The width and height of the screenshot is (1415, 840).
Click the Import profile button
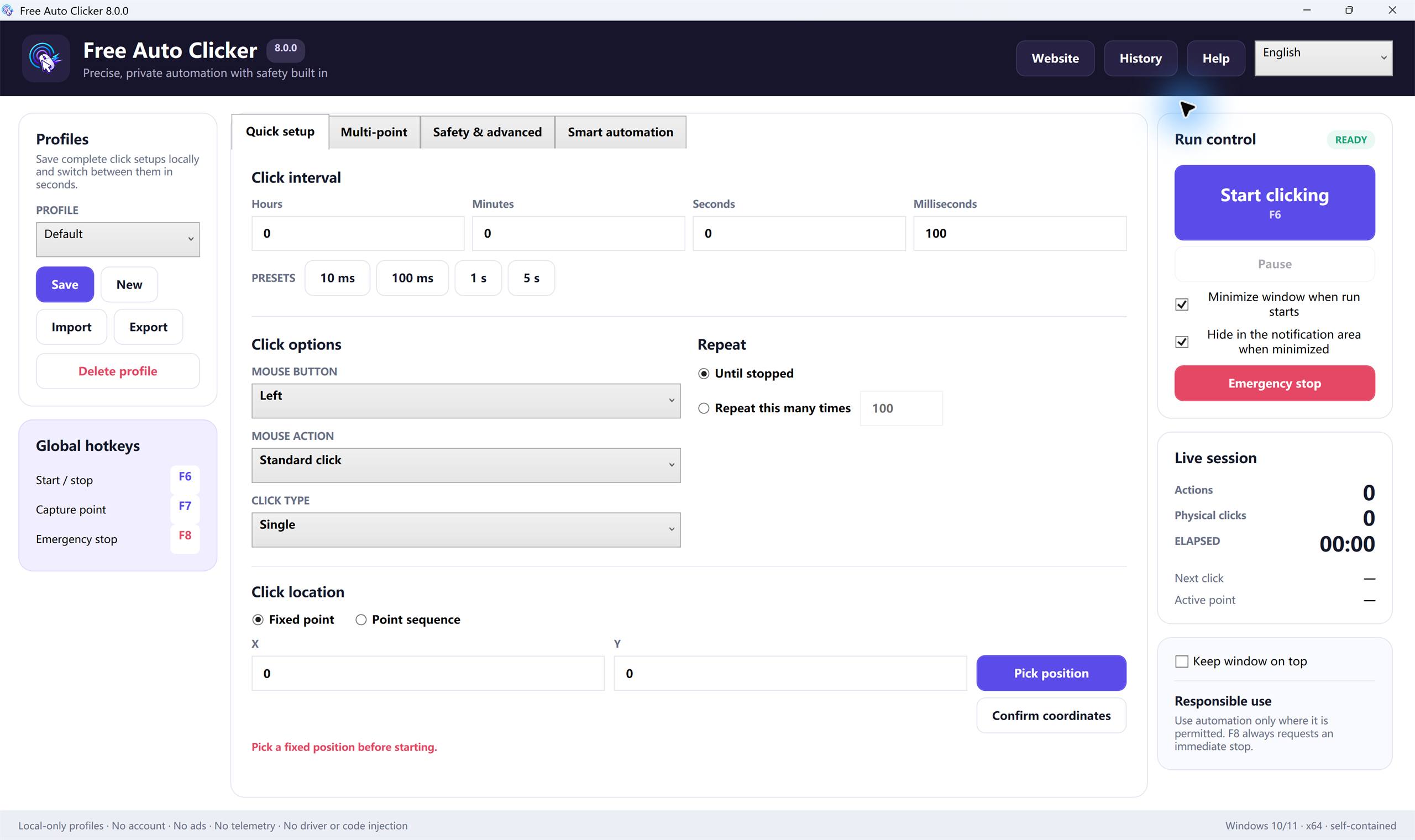tap(71, 327)
